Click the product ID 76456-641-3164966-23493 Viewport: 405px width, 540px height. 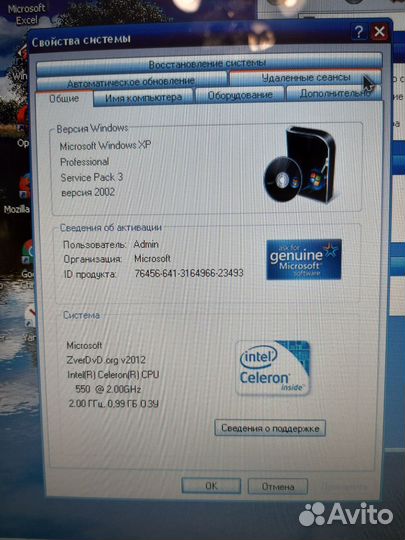[189, 273]
